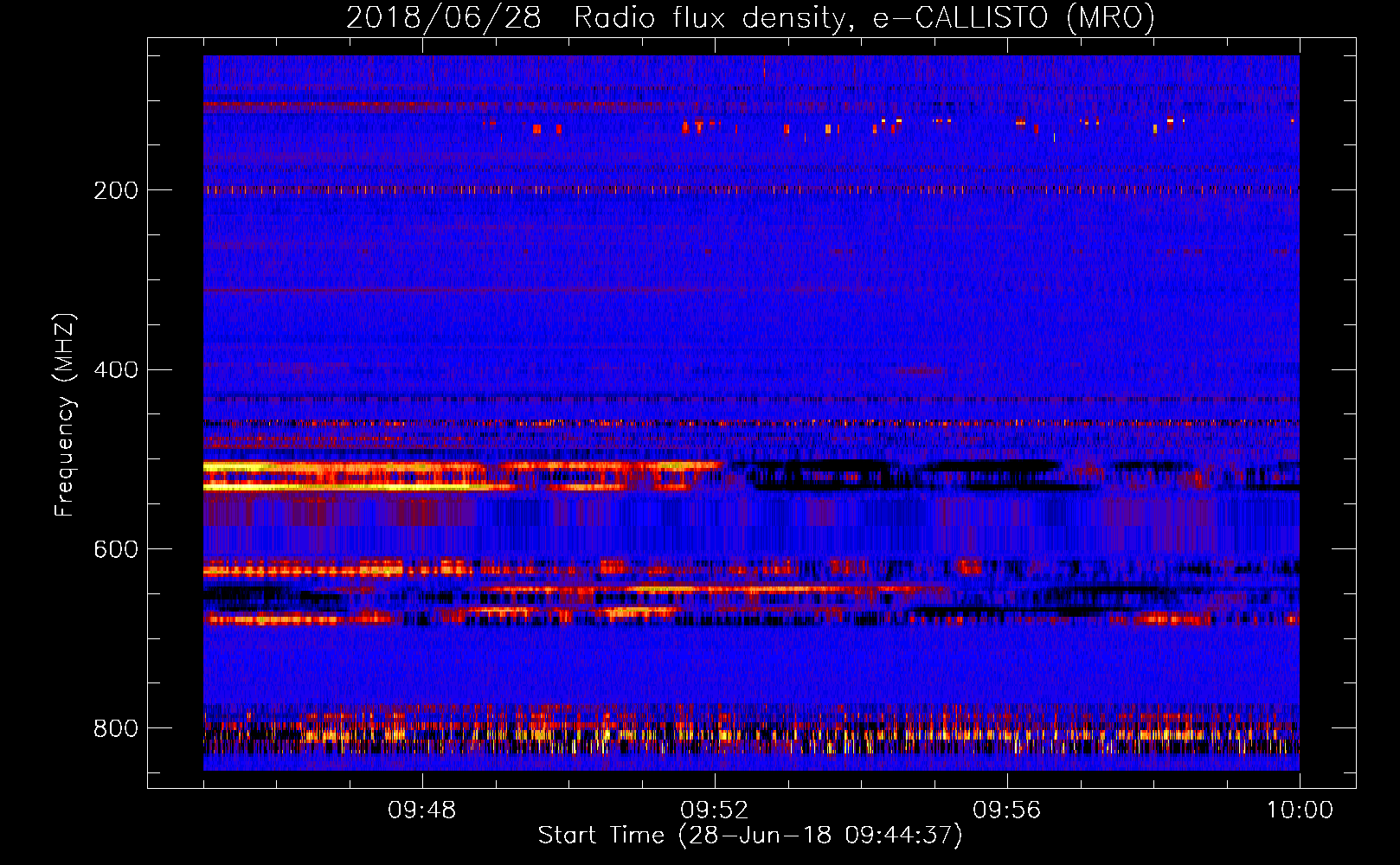Viewport: 1400px width, 865px height.
Task: Click the 09:56 time tick label
Action: (1007, 811)
